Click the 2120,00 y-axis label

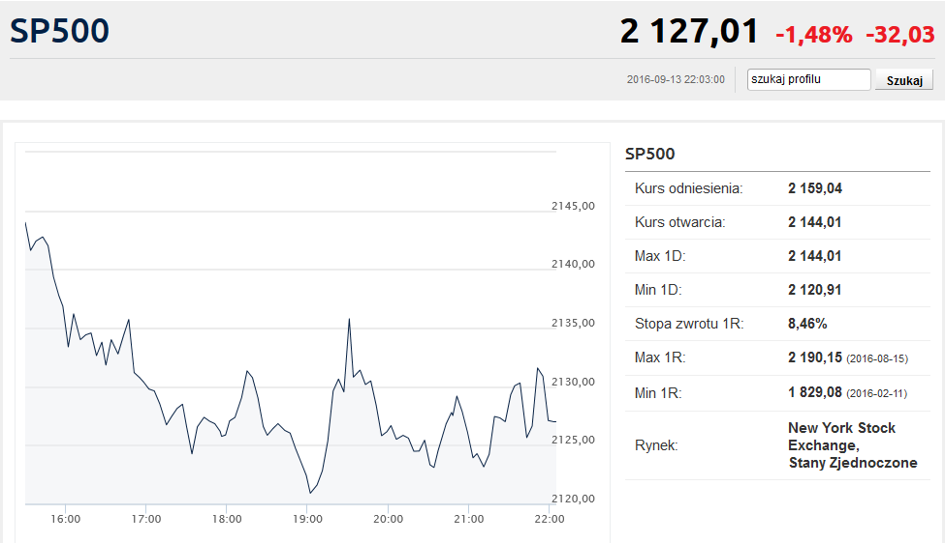(x=573, y=499)
